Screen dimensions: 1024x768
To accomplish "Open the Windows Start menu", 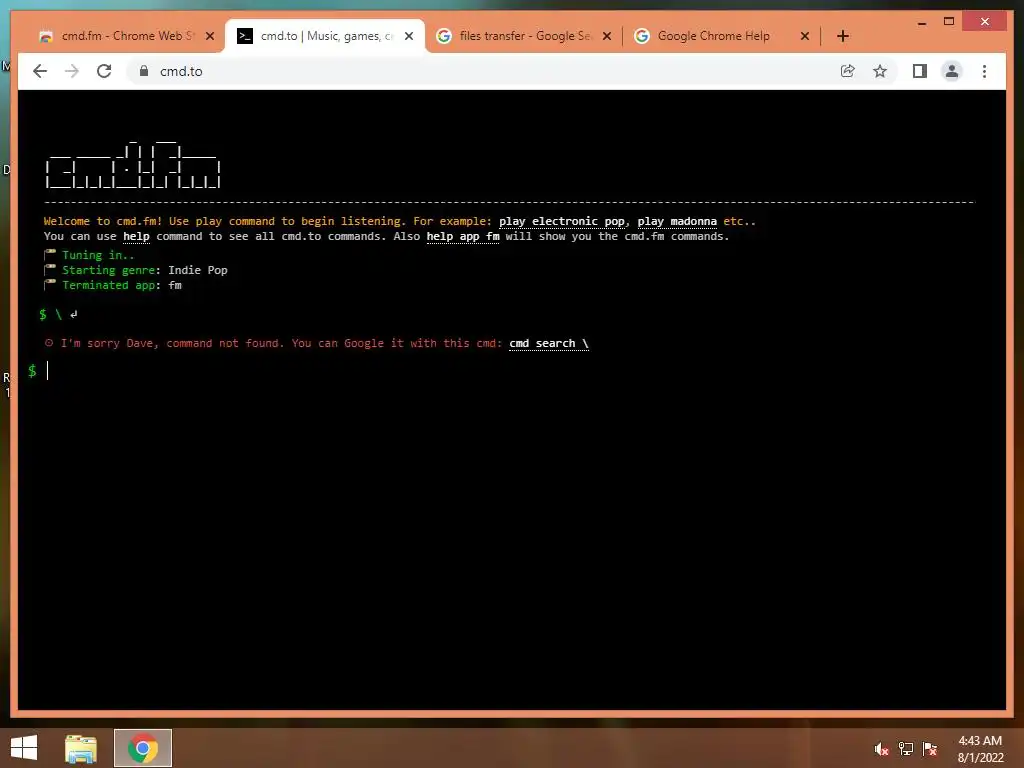I will coord(24,748).
